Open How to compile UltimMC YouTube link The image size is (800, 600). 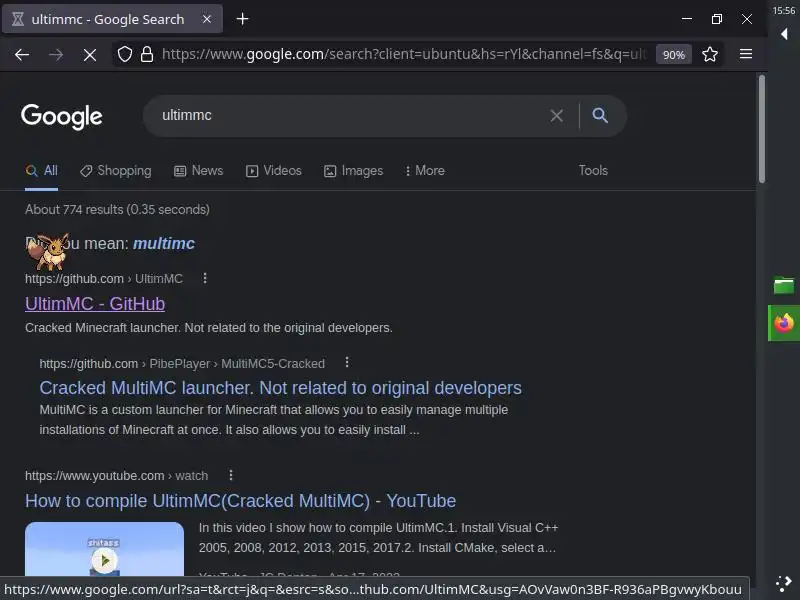[240, 501]
